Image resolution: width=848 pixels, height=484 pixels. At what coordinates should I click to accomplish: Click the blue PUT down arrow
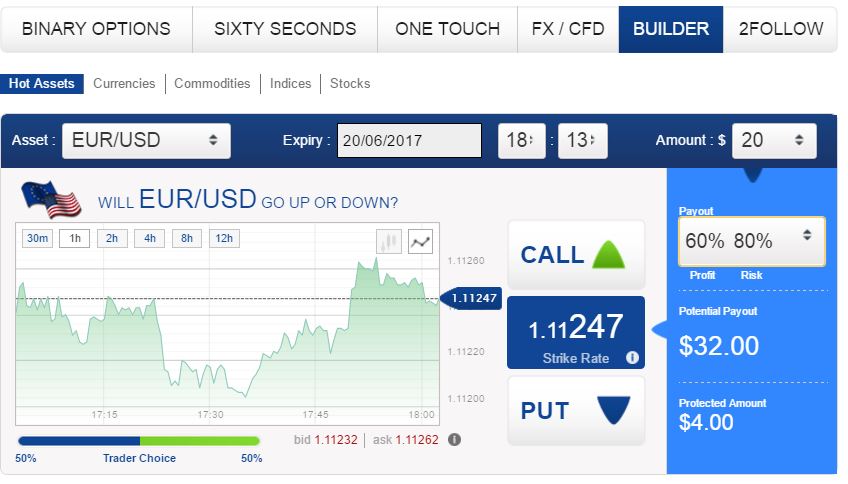point(614,410)
